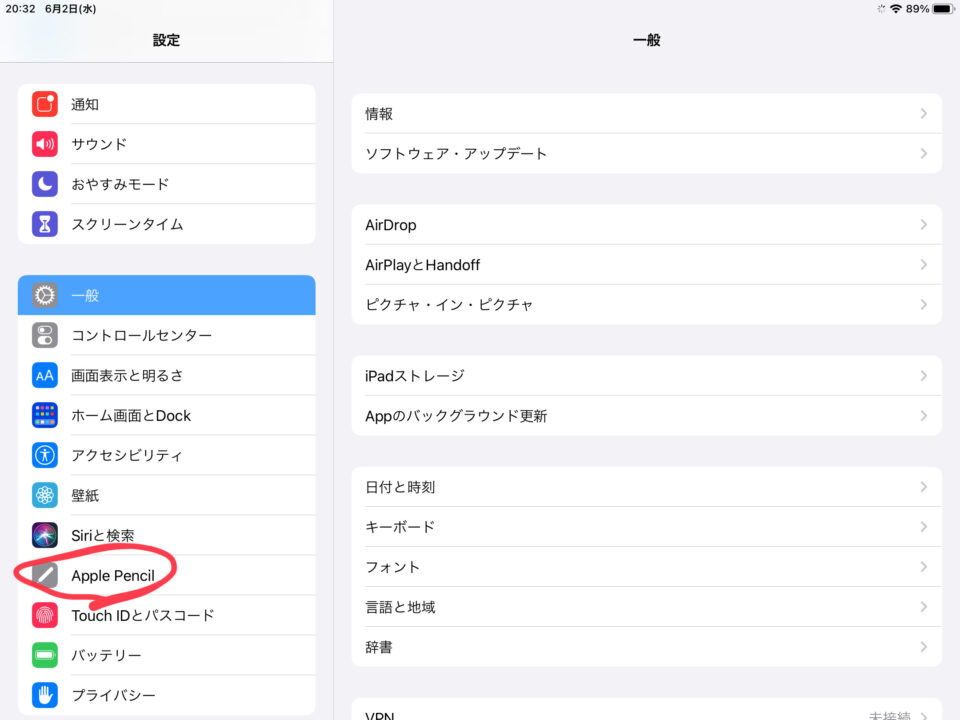Image resolution: width=960 pixels, height=720 pixels.
Task: Open 言語と地域 settings
Action: tap(400, 607)
